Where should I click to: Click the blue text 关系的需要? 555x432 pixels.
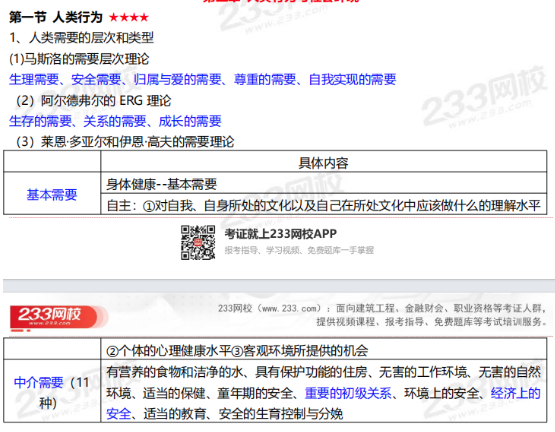115,121
